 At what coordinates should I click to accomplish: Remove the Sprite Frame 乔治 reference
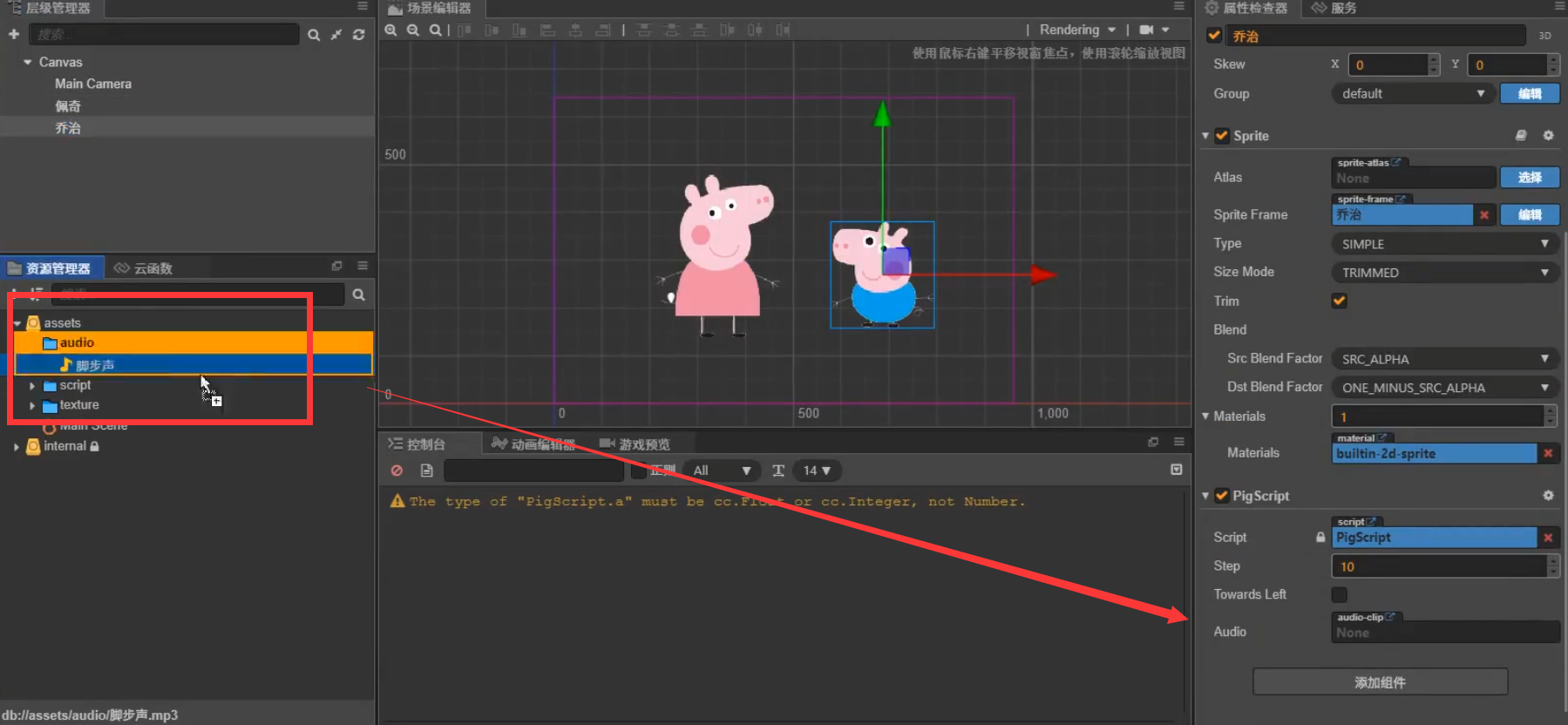tap(1483, 214)
